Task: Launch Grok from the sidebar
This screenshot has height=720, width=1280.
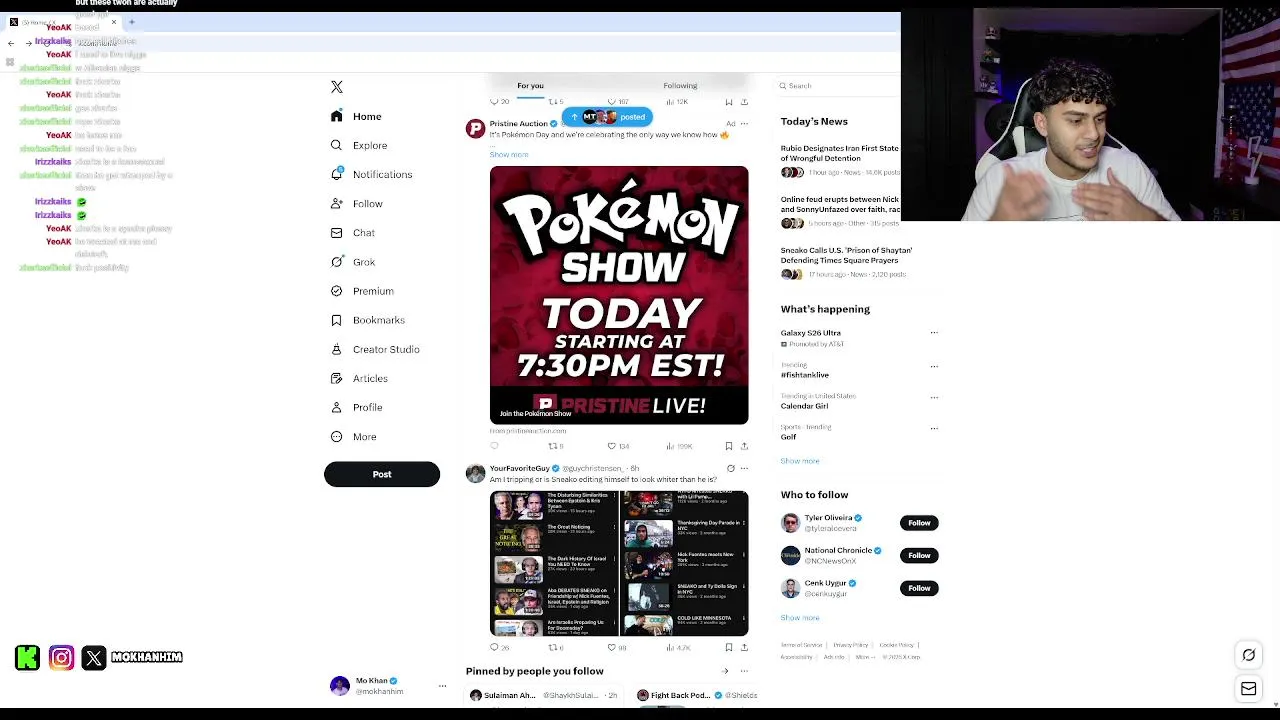Action: [x=353, y=262]
